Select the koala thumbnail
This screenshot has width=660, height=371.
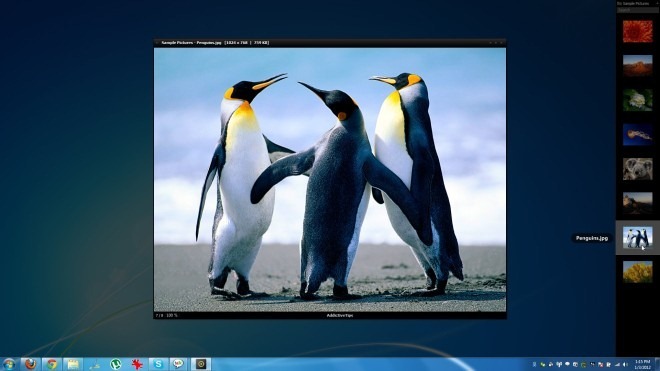click(637, 169)
